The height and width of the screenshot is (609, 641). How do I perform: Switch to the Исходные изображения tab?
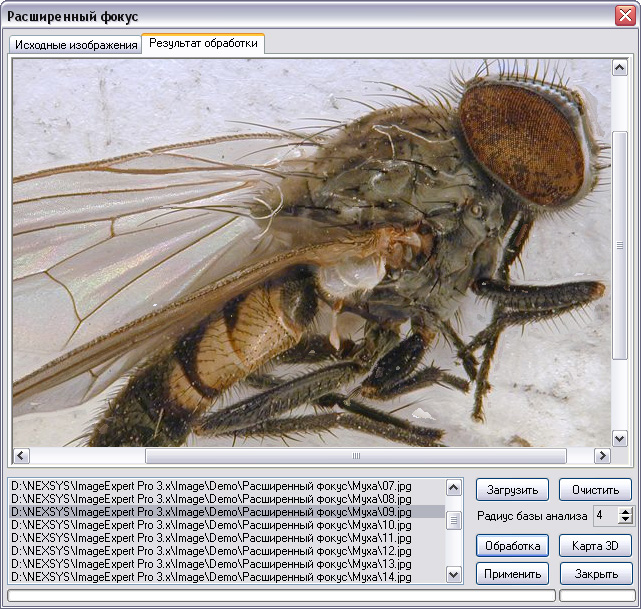74,45
